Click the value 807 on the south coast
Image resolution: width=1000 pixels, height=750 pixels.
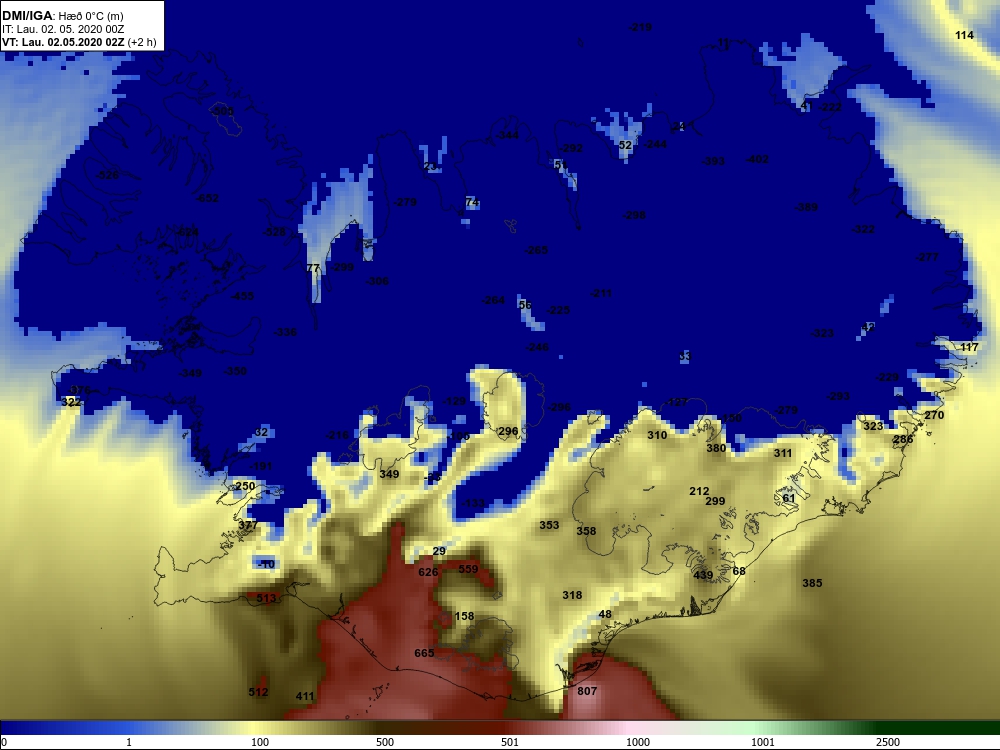tap(587, 691)
